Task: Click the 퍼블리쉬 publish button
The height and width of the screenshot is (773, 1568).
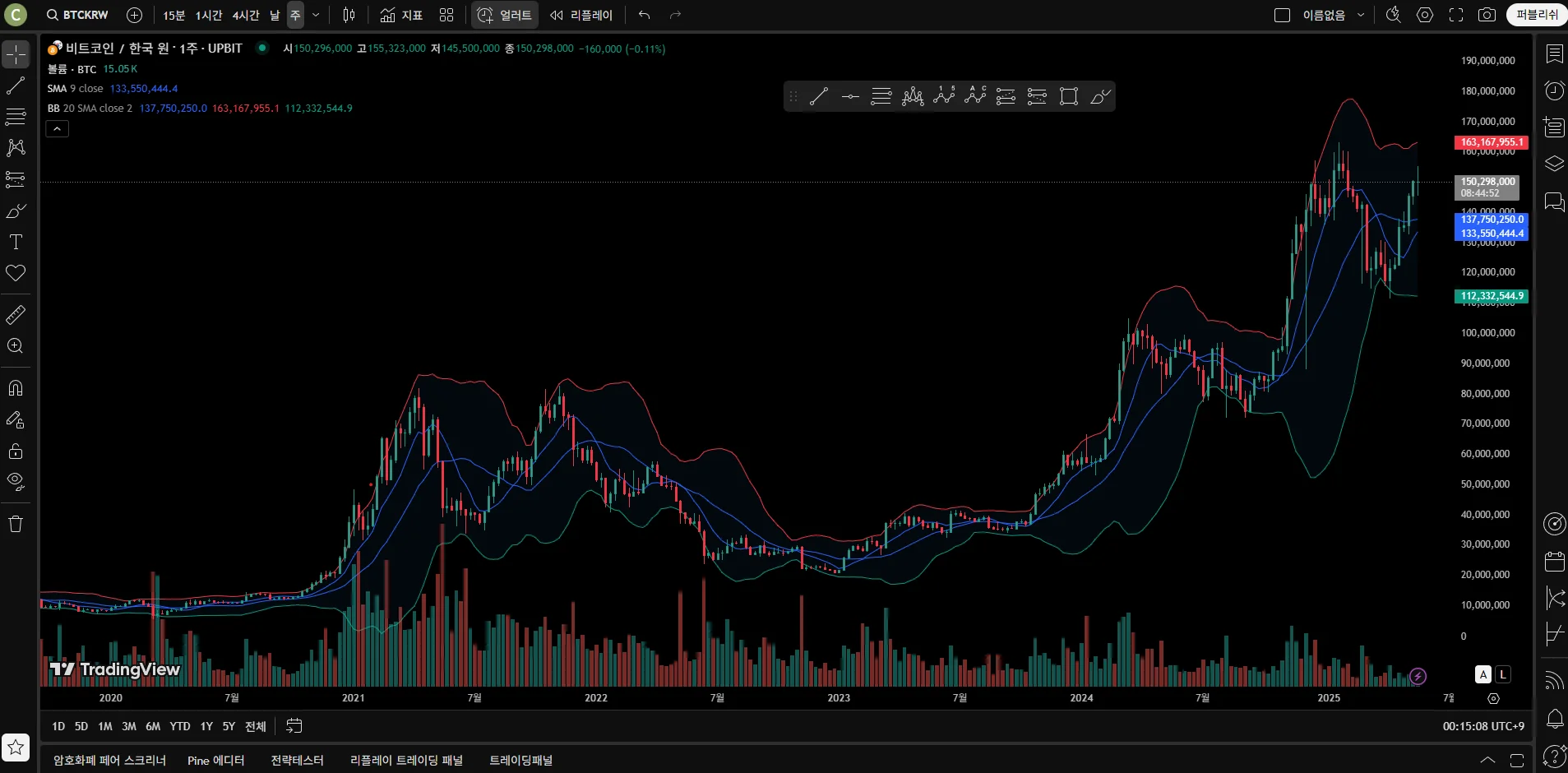Action: [x=1537, y=15]
